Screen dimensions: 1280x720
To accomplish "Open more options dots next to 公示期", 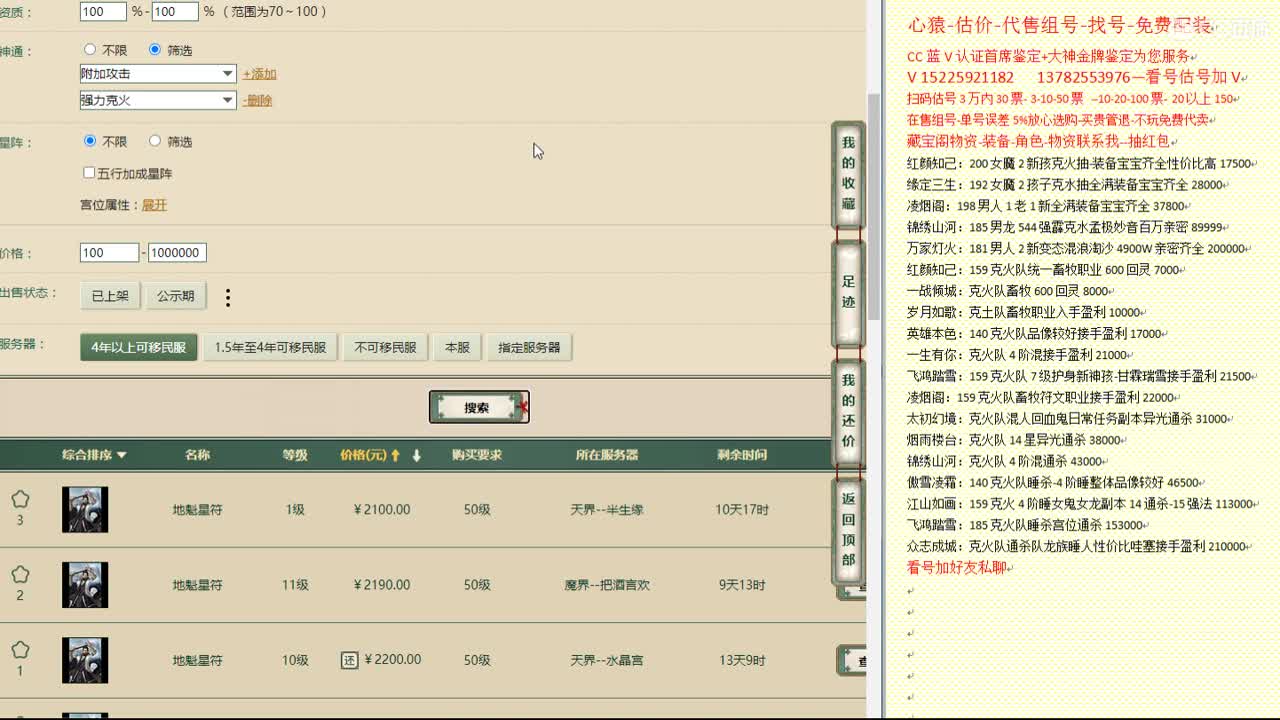I will [x=228, y=297].
